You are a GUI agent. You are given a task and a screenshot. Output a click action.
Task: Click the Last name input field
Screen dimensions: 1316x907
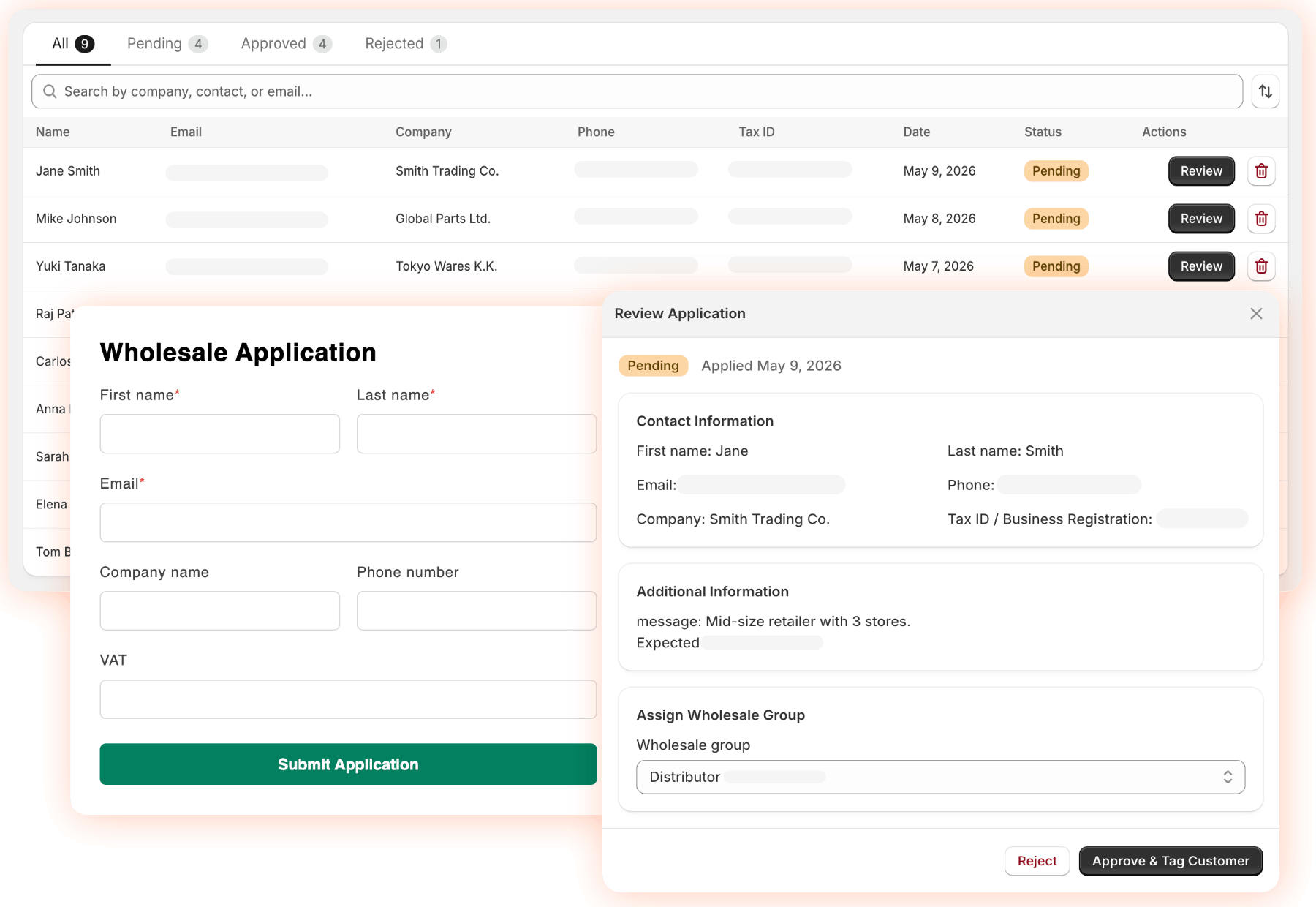(477, 434)
